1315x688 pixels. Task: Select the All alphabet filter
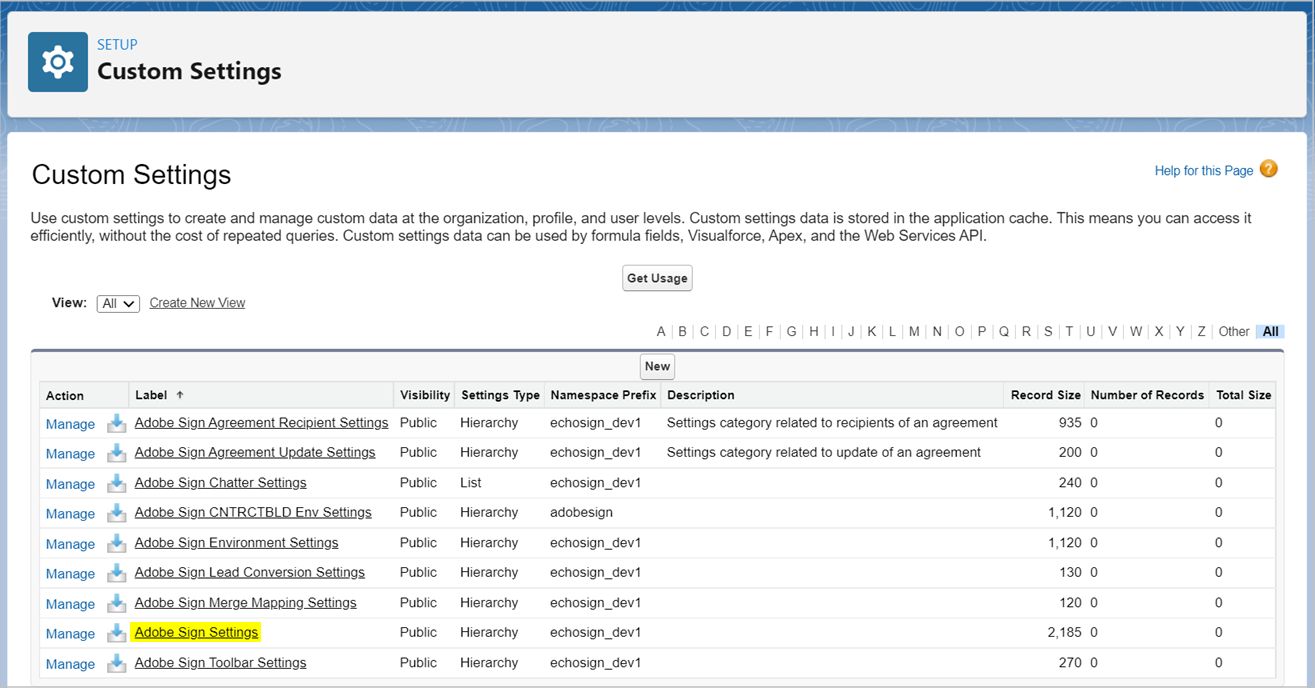click(x=1270, y=332)
